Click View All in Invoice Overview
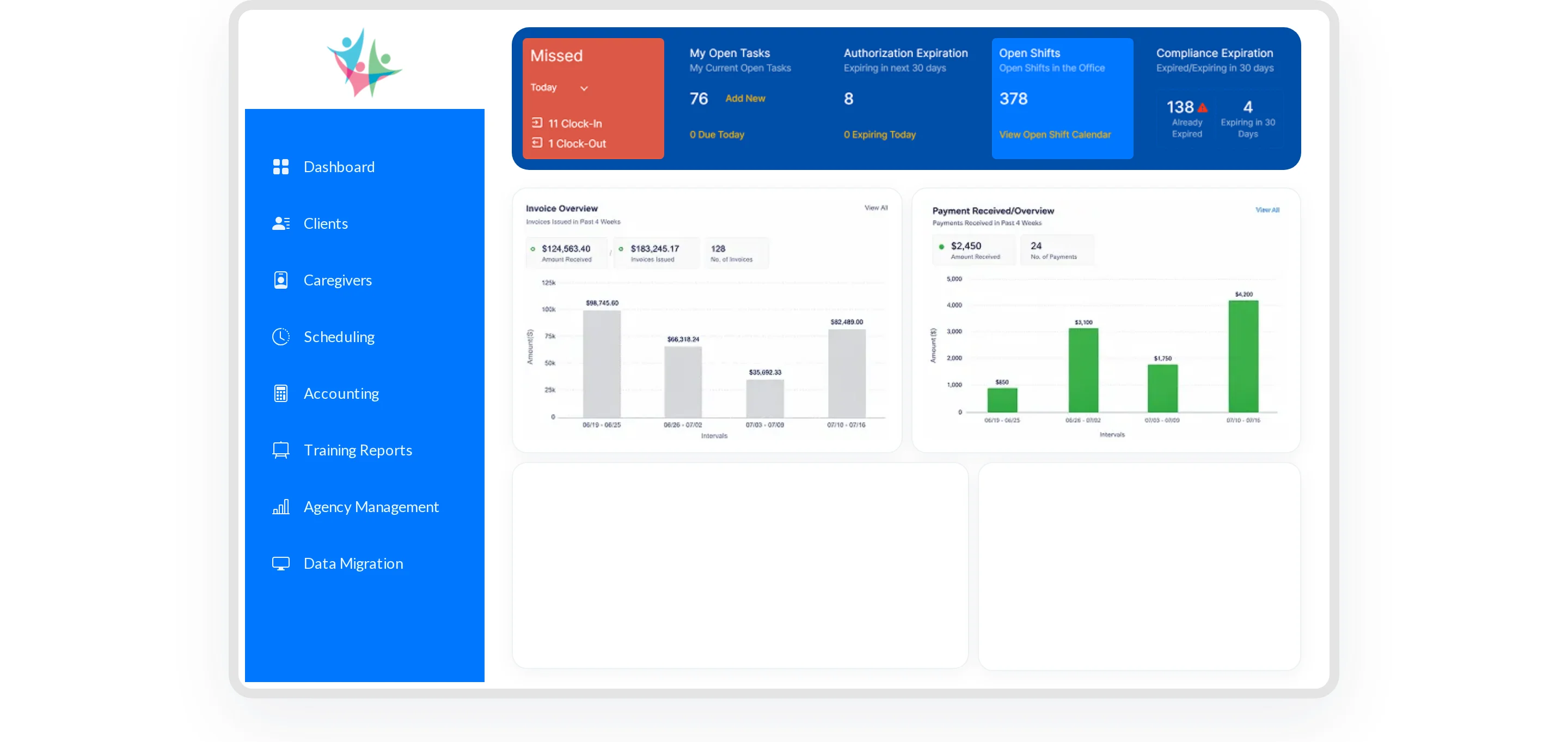This screenshot has width=1568, height=742. click(x=876, y=208)
